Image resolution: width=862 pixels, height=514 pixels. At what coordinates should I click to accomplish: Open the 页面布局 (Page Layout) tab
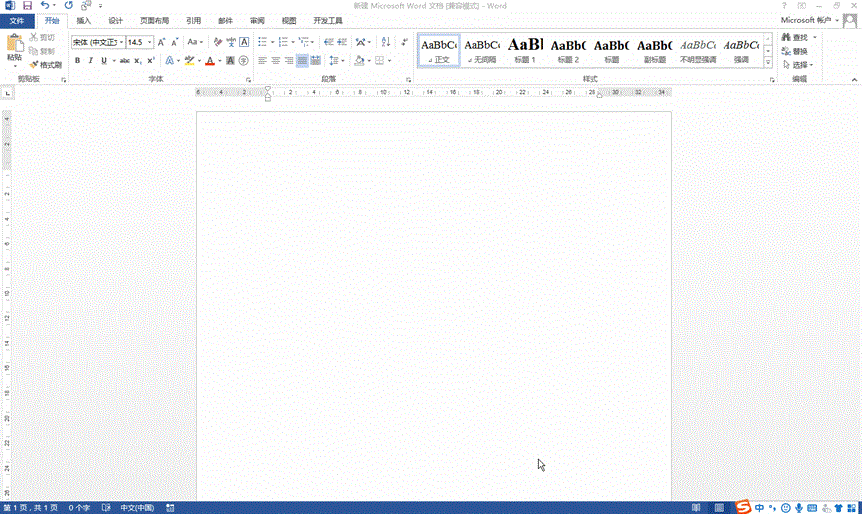click(x=154, y=20)
